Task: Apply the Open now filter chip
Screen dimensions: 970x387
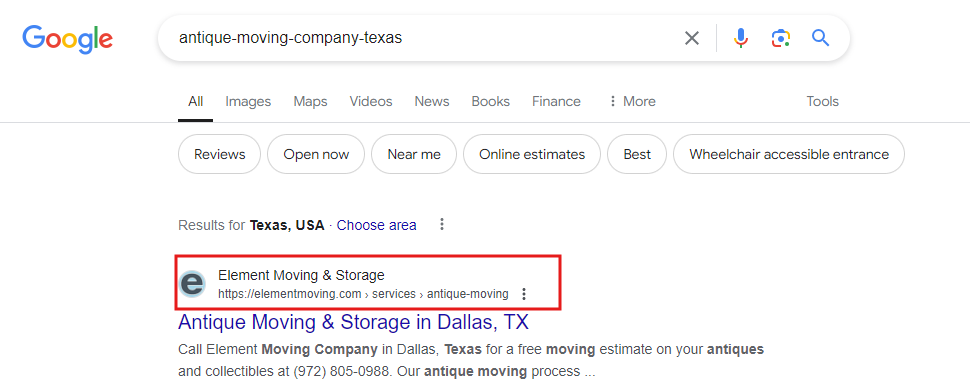Action: click(x=316, y=154)
